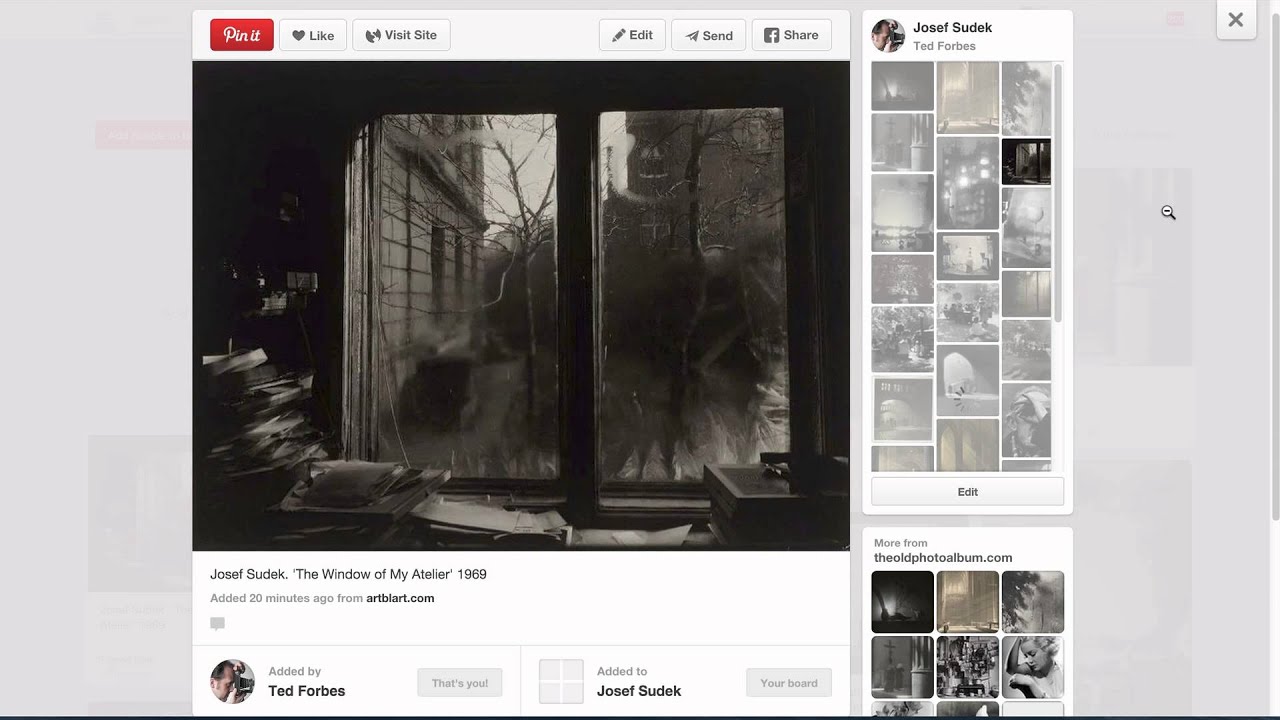This screenshot has height=720, width=1280.
Task: Open woman portrait thumbnail under More from
Action: coord(1032,667)
